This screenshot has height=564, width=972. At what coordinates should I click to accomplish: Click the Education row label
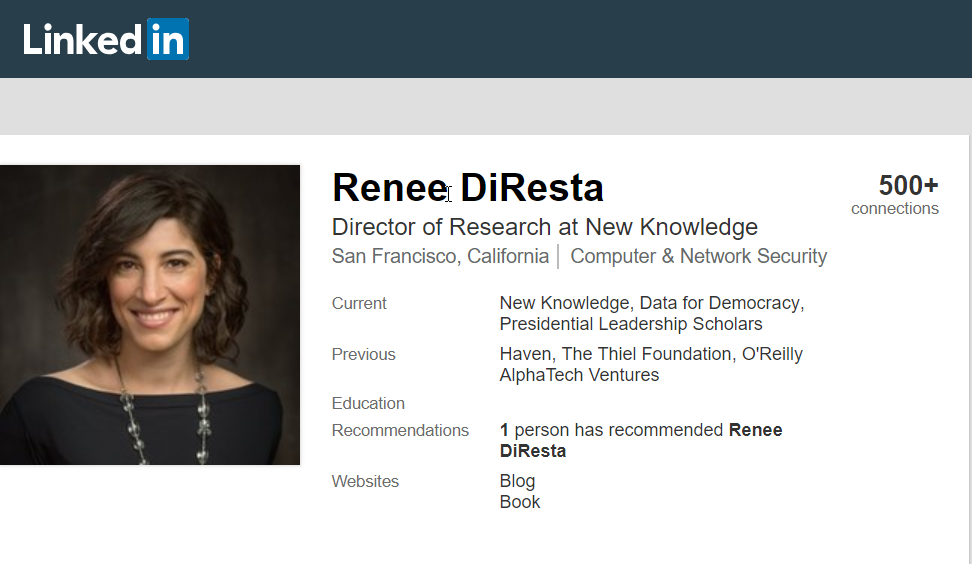click(368, 403)
